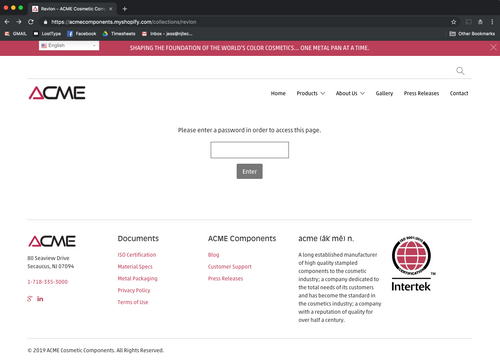Open Press Releases in the footer

[225, 279]
